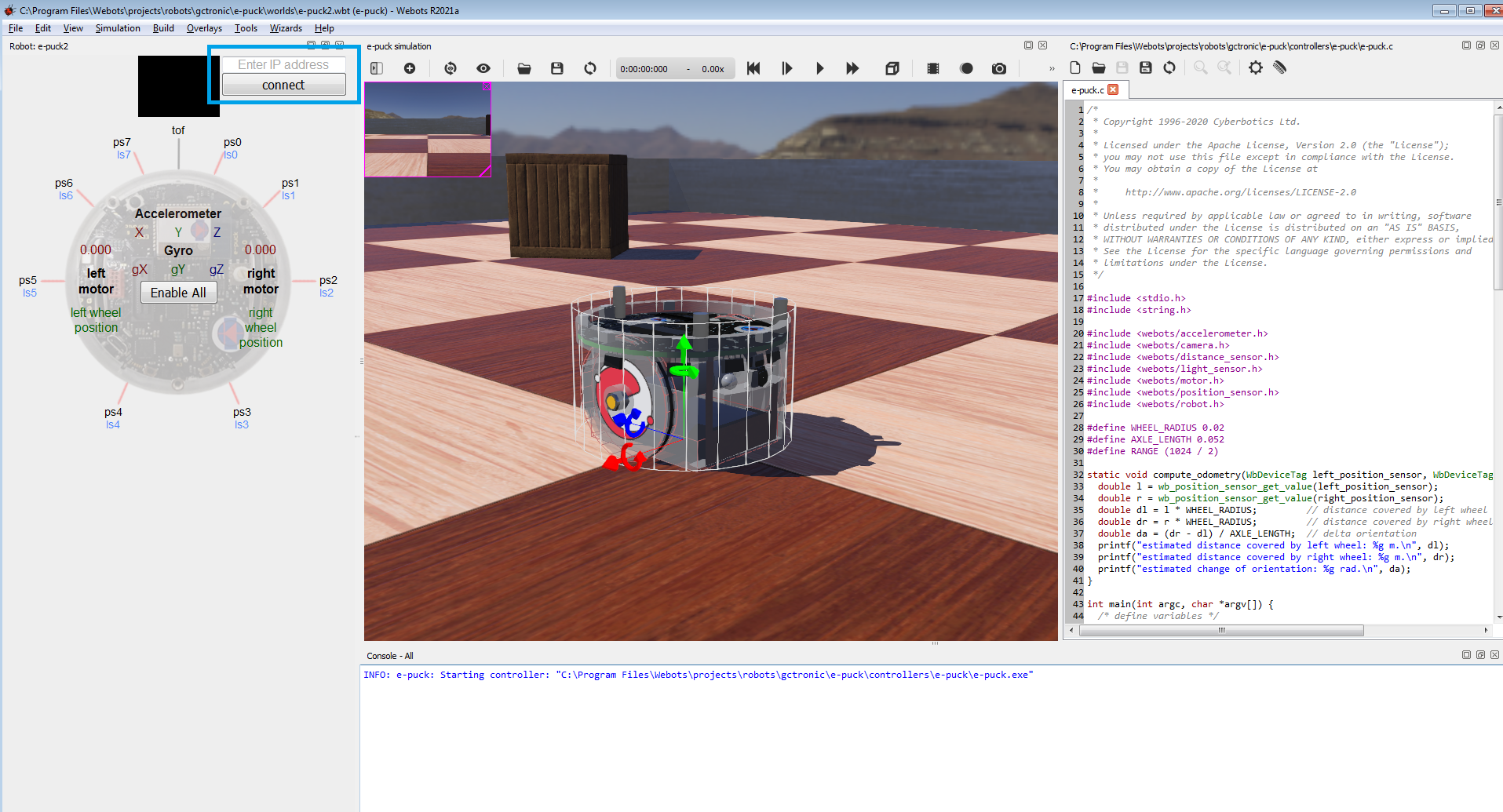Toggle the scene tree side panel

click(377, 69)
